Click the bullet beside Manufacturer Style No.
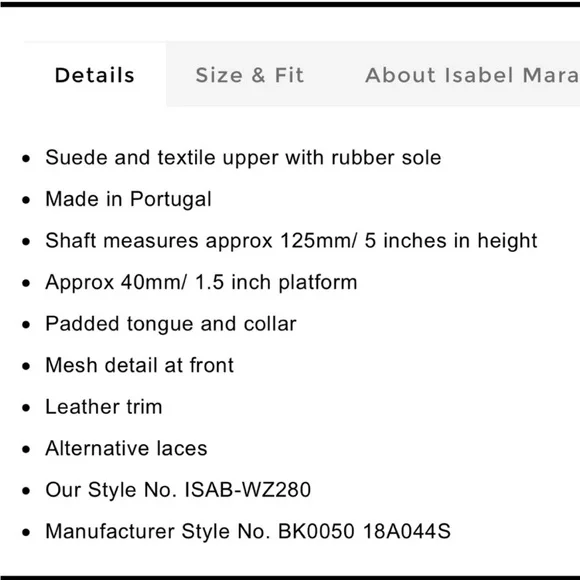The width and height of the screenshot is (580, 580). (x=26, y=532)
